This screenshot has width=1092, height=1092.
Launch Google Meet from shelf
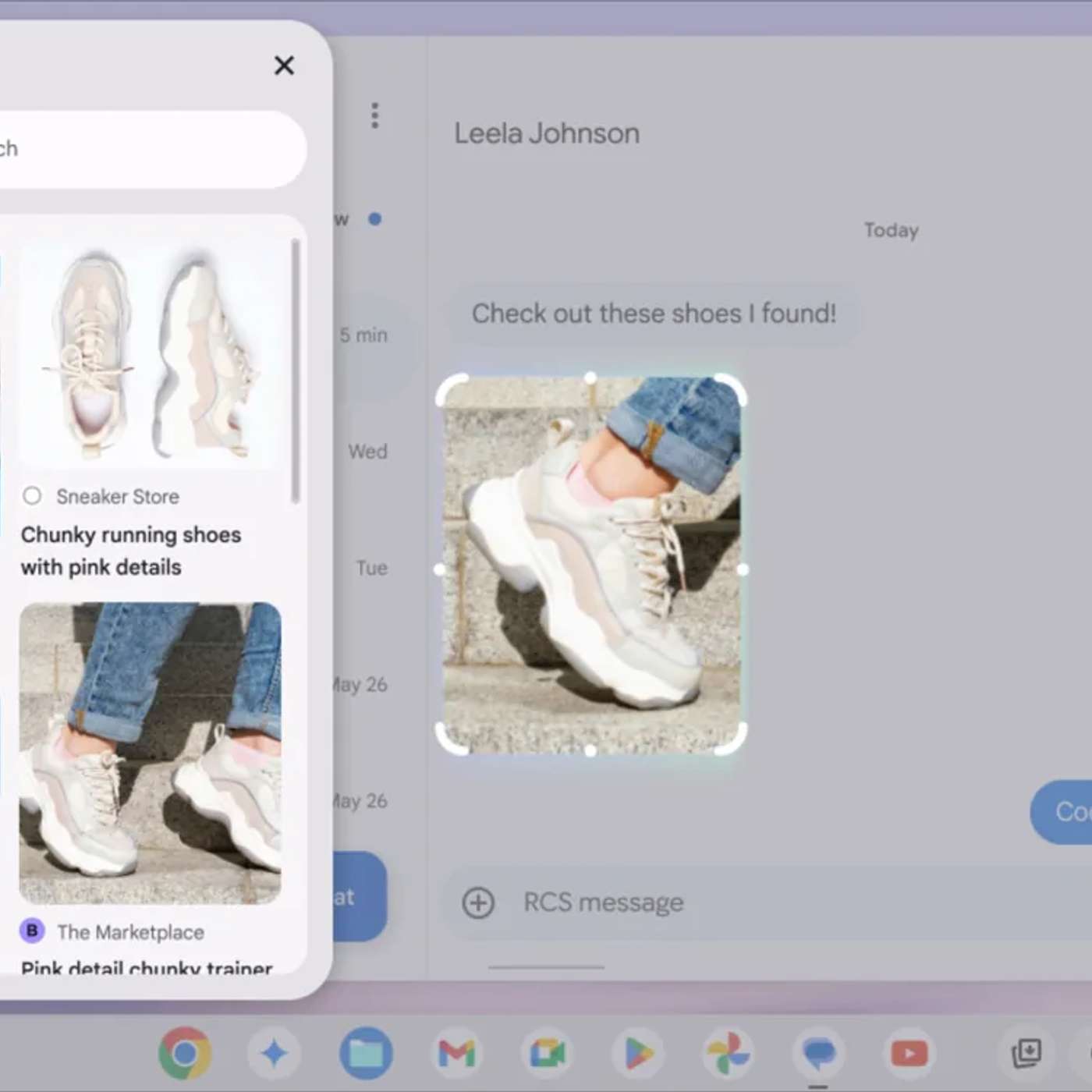(547, 1053)
